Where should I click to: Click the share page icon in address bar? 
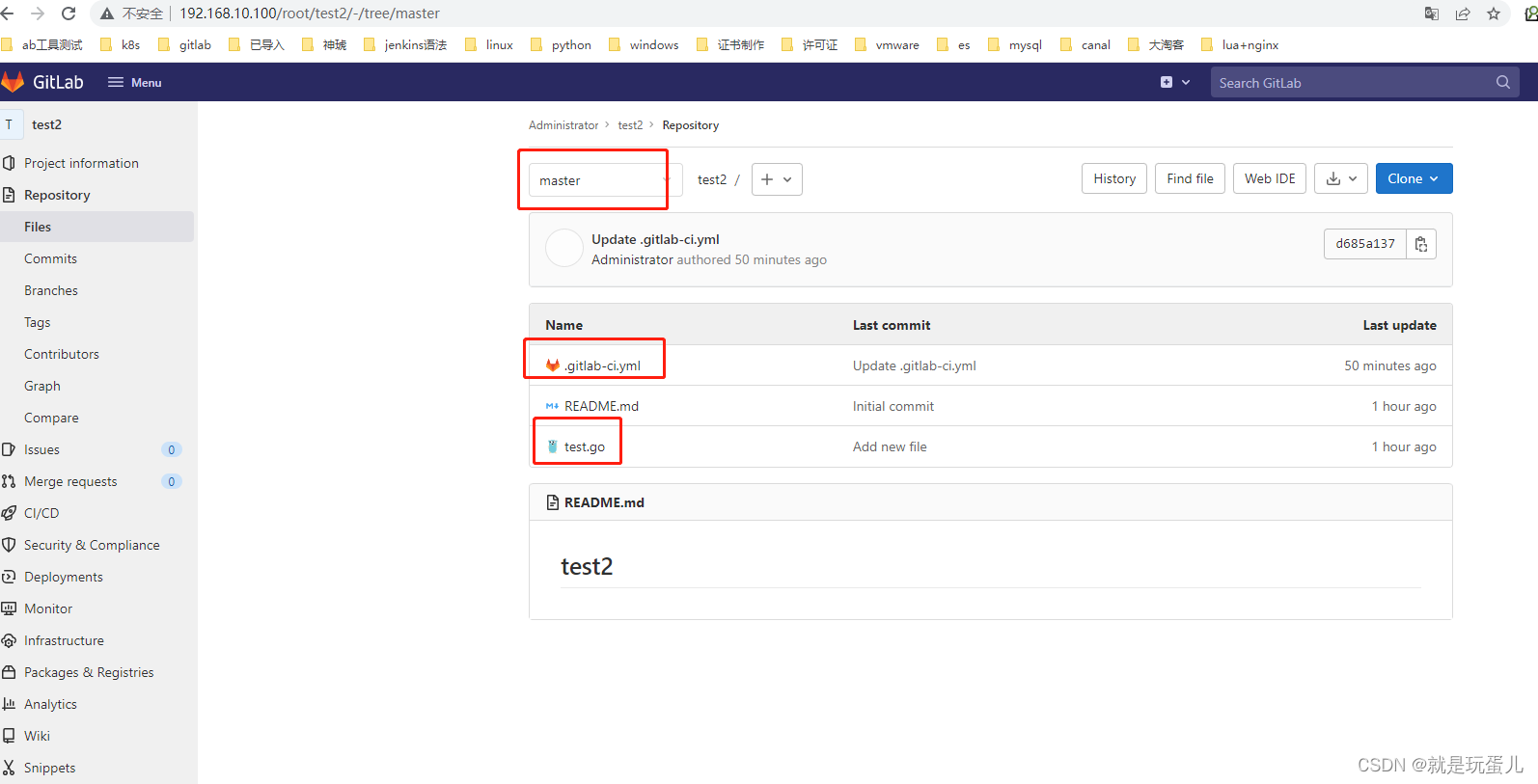[x=1463, y=14]
